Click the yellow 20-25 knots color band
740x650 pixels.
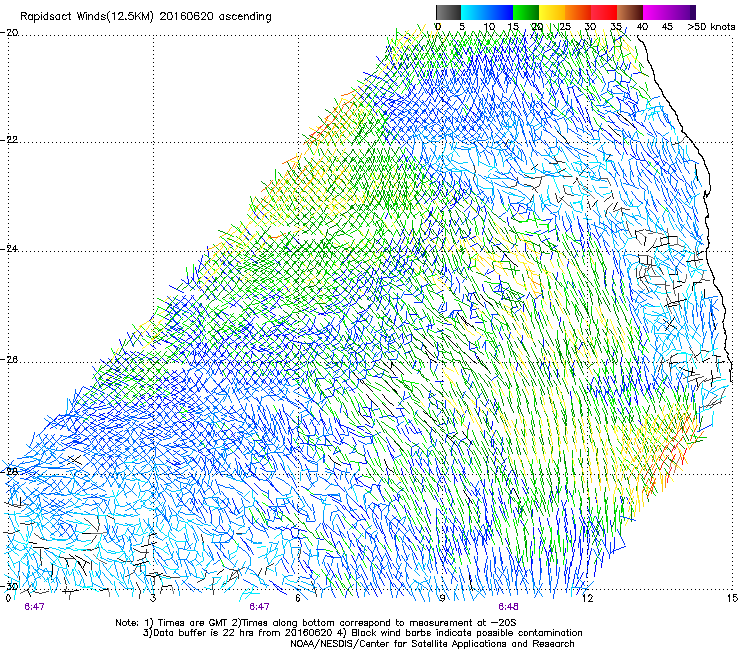pos(552,12)
